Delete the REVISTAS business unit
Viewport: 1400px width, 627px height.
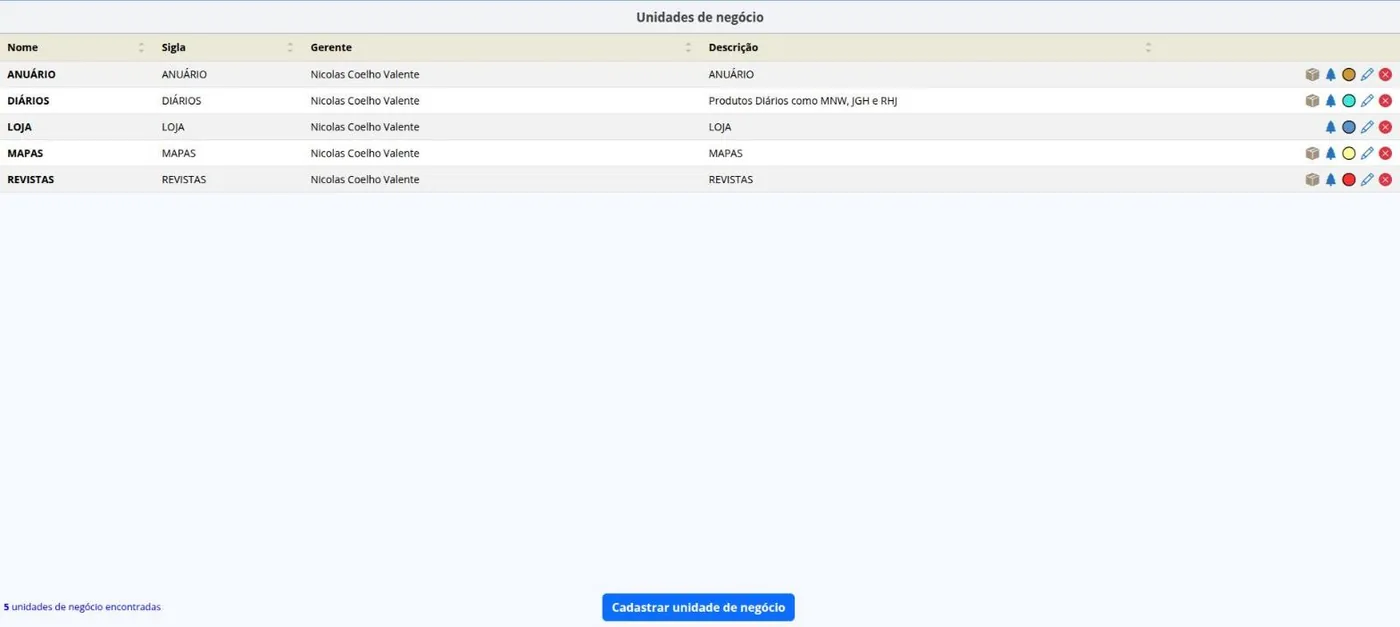[1385, 179]
